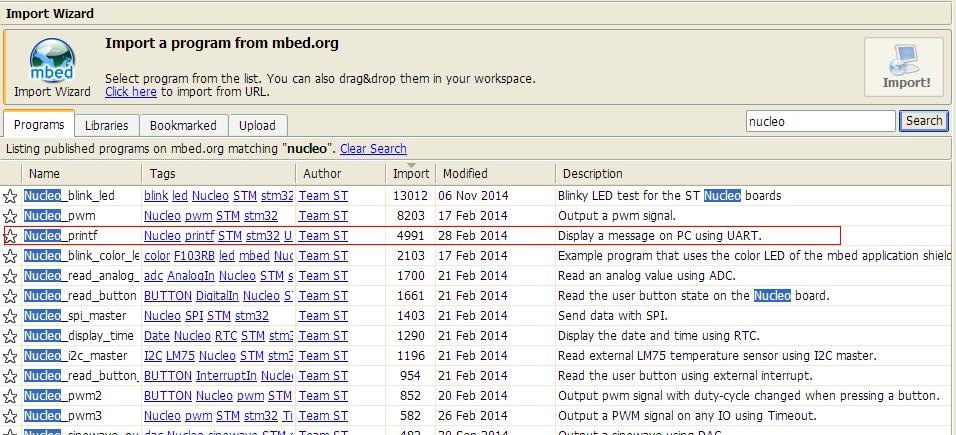Sort by the Import column header

click(411, 173)
